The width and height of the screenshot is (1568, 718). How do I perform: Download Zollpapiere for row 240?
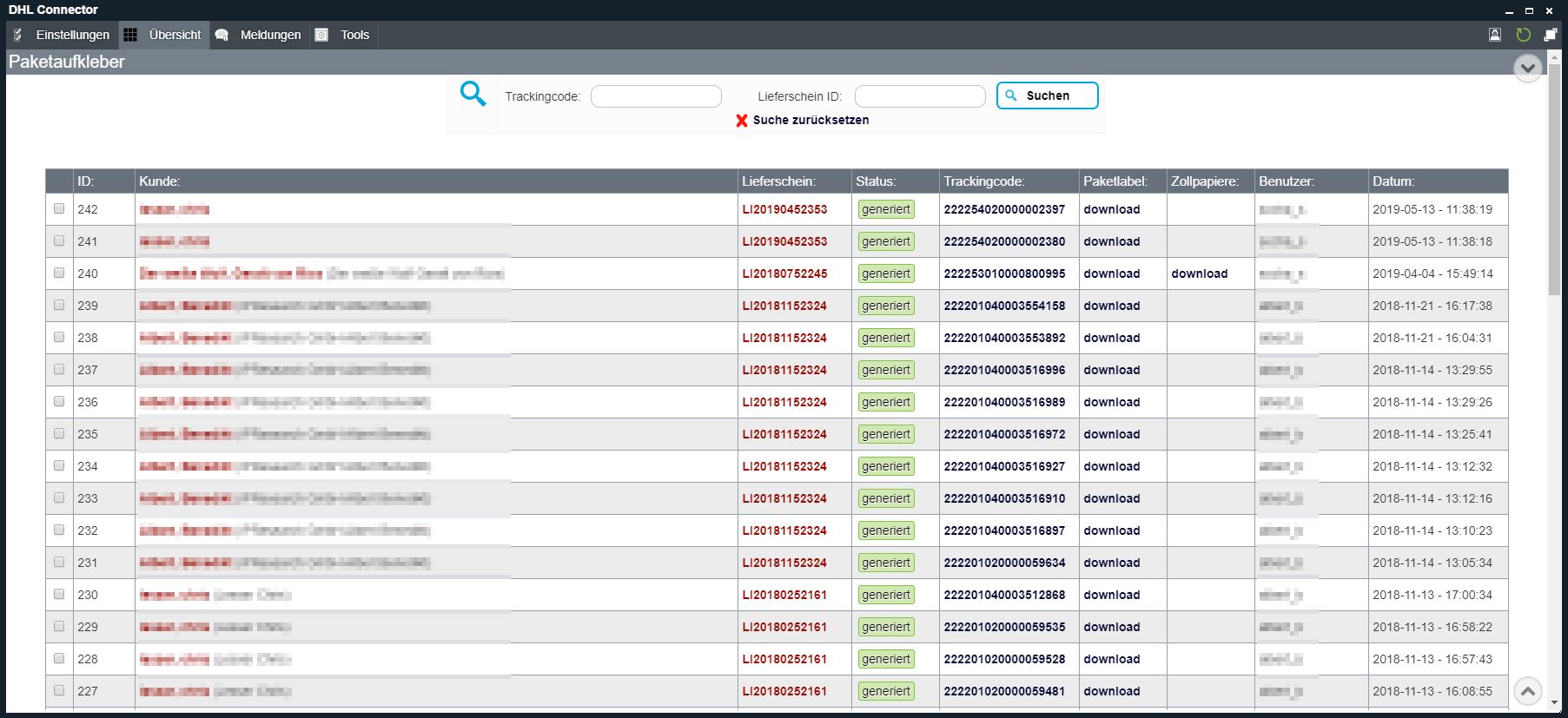click(x=1199, y=273)
